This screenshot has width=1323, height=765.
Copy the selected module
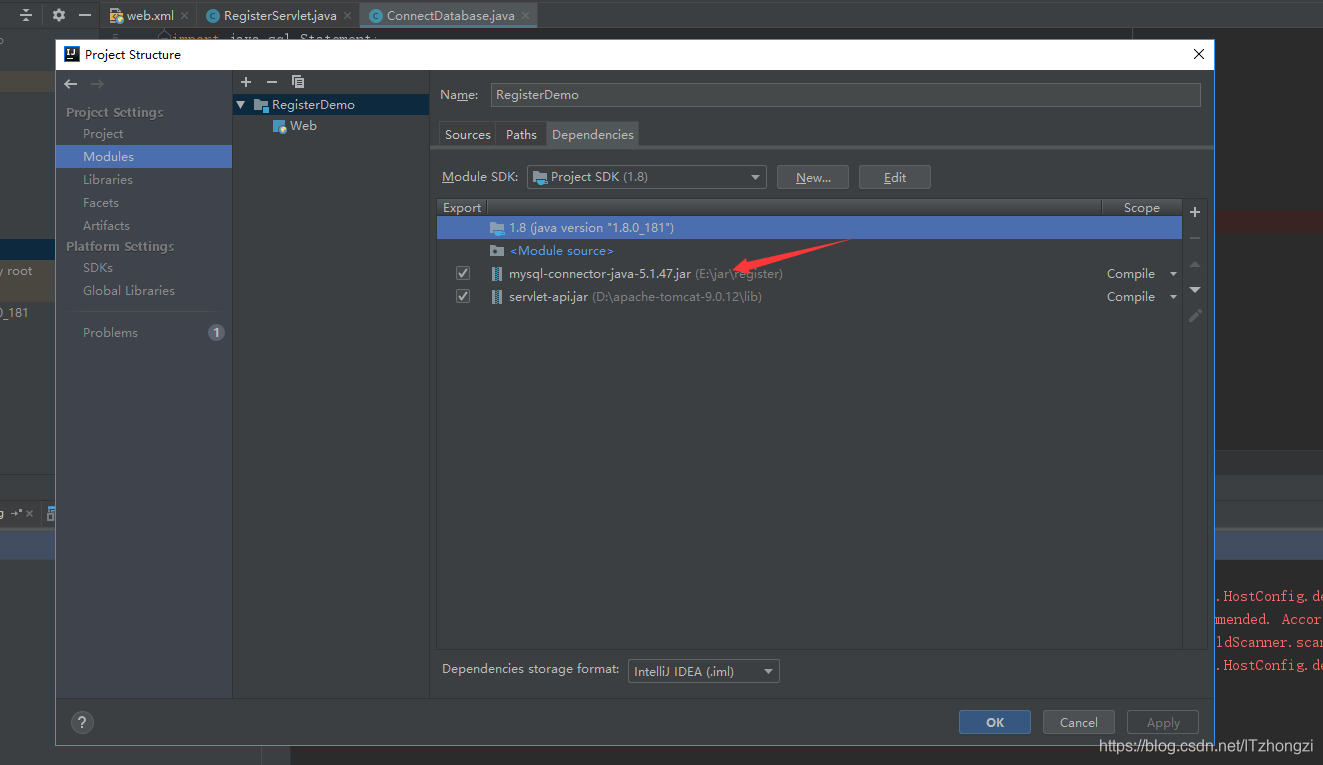(x=298, y=82)
